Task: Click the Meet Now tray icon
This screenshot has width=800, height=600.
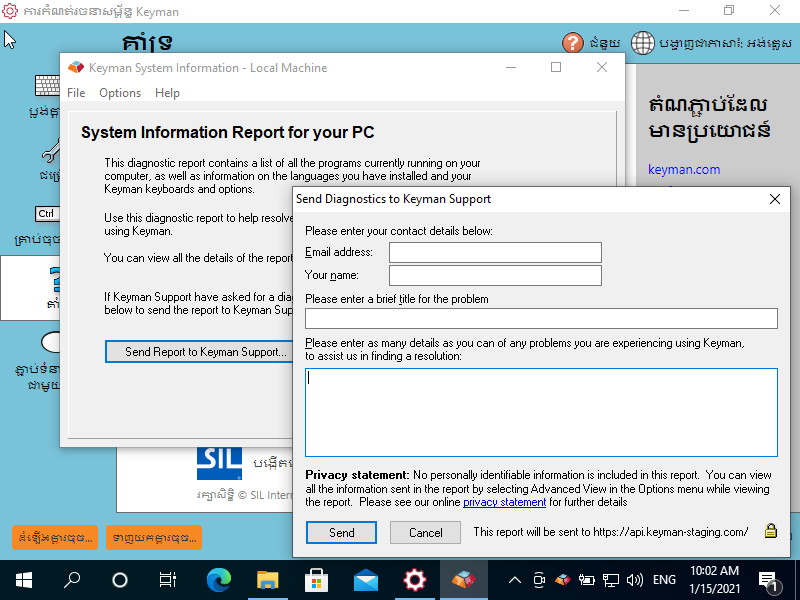Action: click(539, 580)
